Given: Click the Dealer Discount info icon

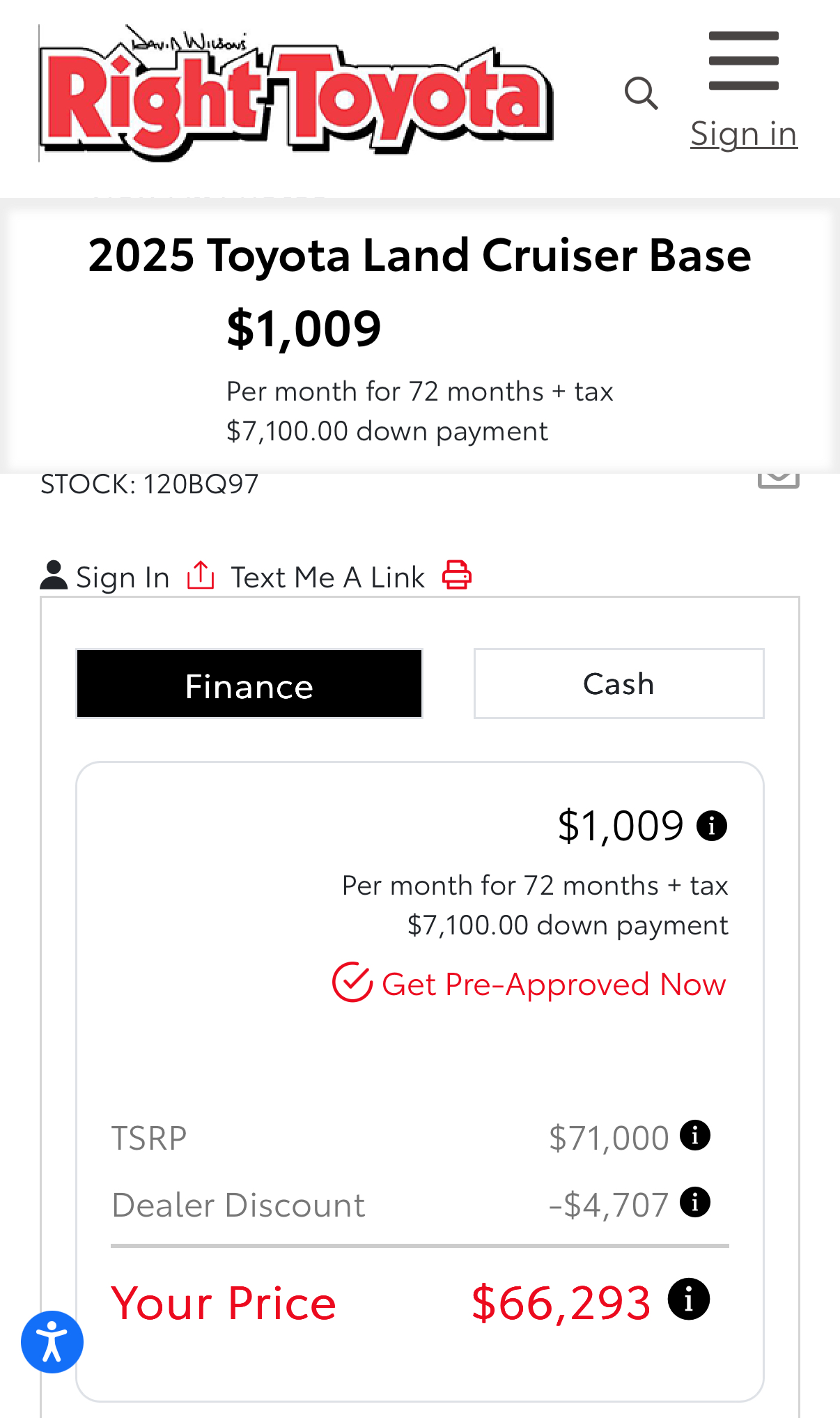Looking at the screenshot, I should point(695,1202).
